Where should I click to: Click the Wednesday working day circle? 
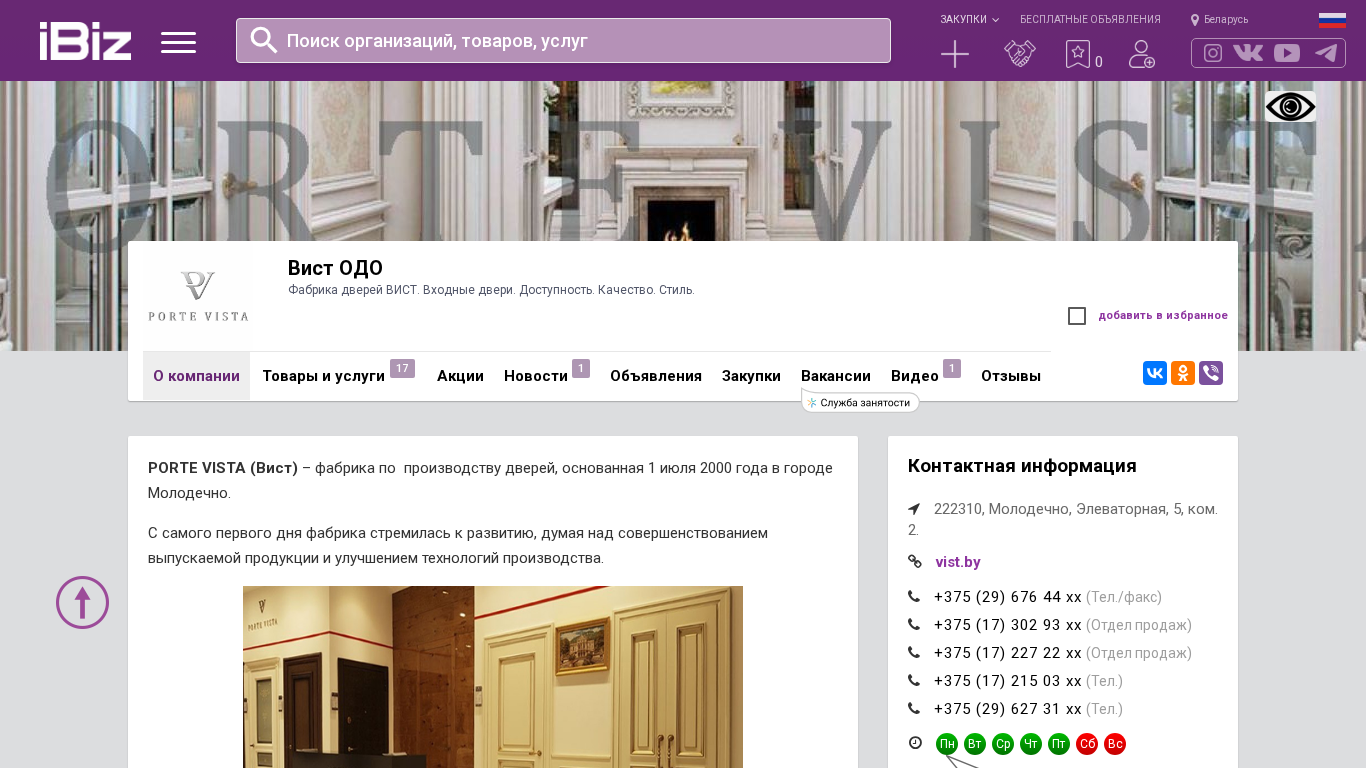pos(1003,744)
